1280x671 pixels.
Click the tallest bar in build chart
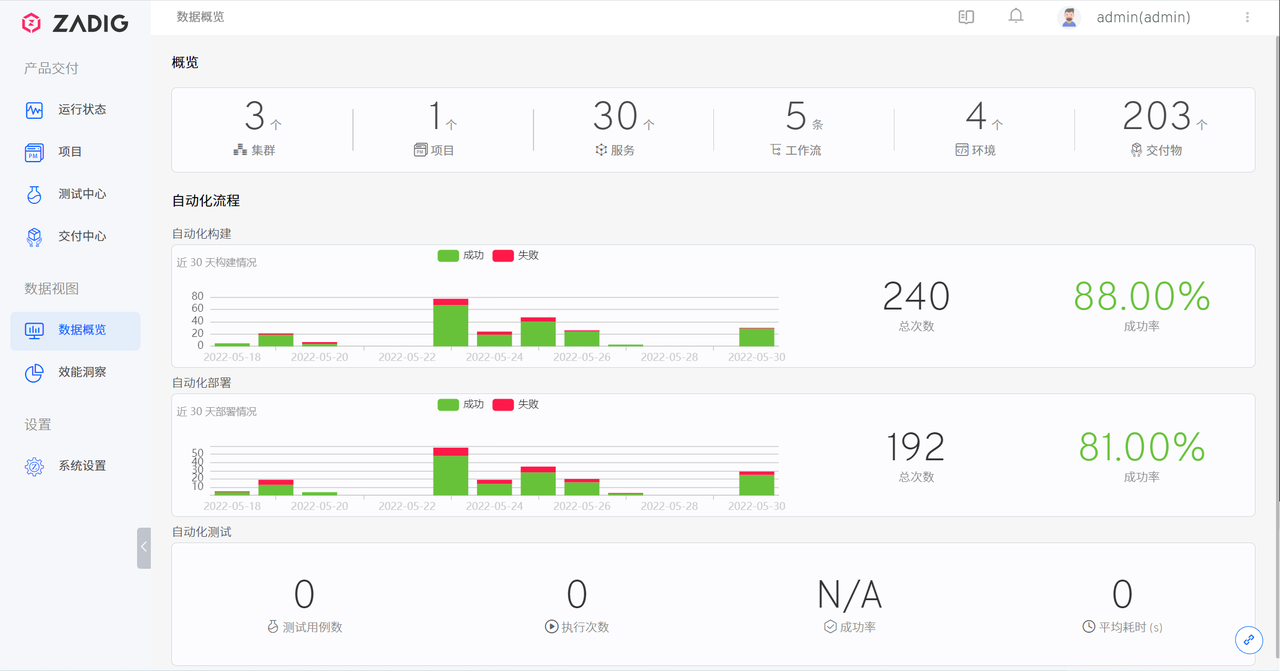tap(450, 324)
